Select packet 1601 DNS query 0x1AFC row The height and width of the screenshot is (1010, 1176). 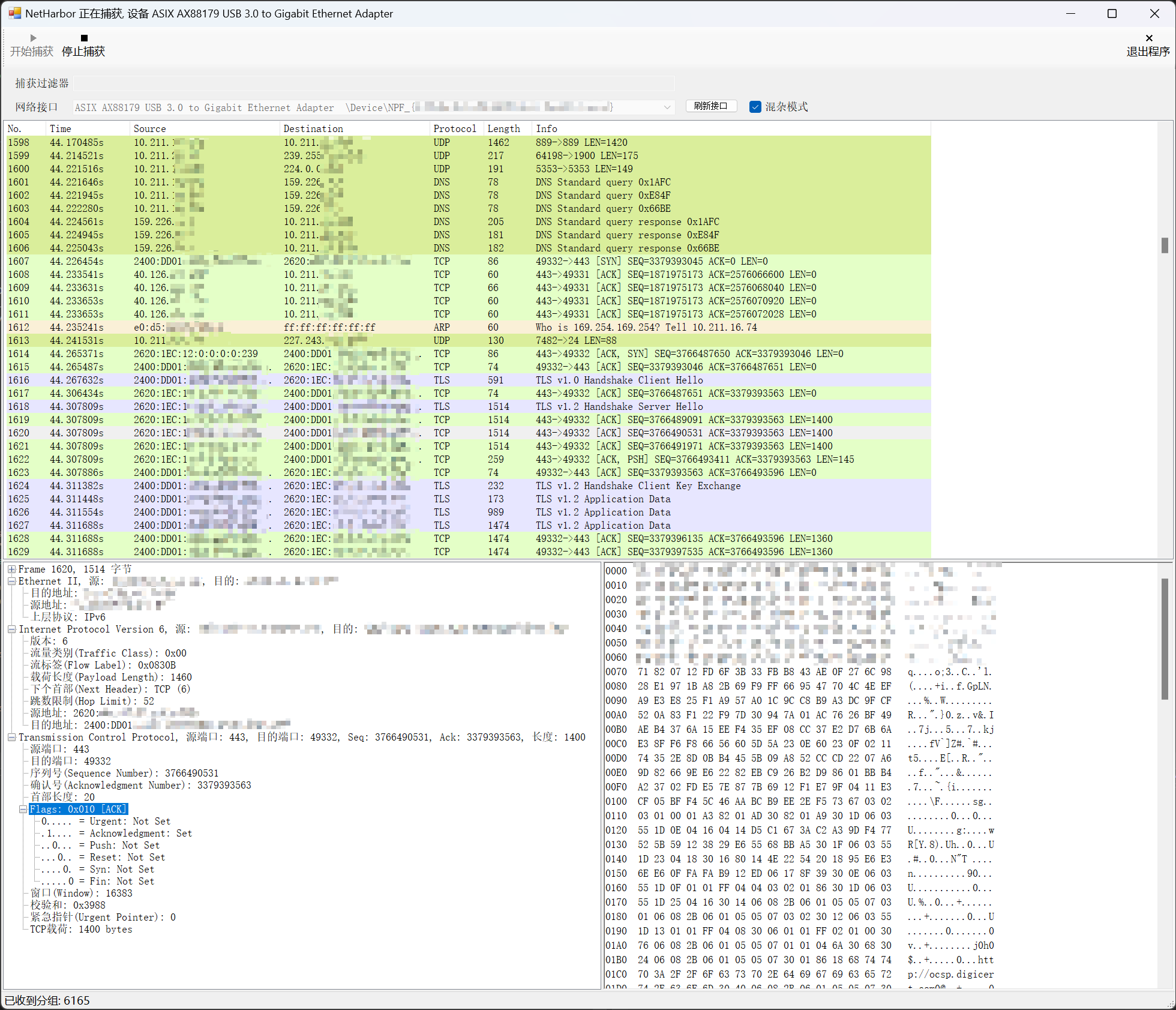pyautogui.click(x=468, y=182)
